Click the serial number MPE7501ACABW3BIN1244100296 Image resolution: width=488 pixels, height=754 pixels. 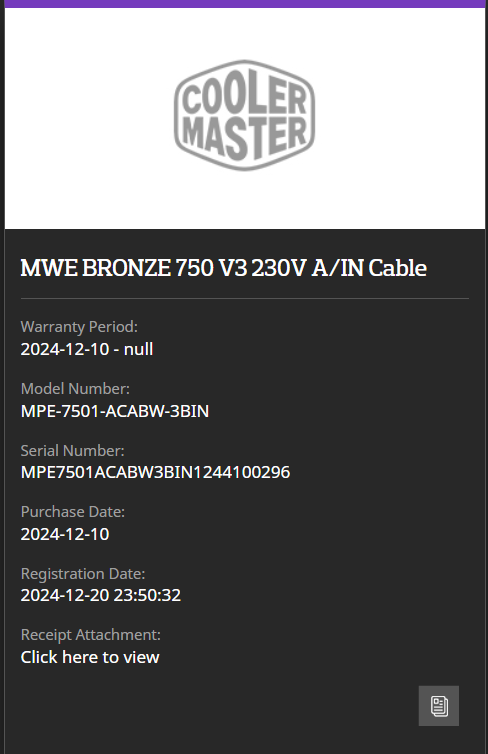pos(155,472)
